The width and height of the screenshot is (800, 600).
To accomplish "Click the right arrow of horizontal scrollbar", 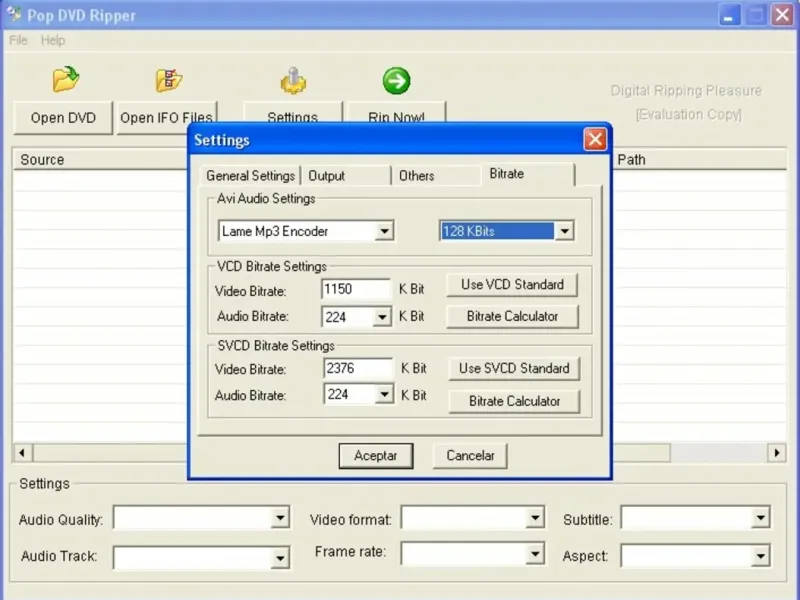I will (x=777, y=453).
